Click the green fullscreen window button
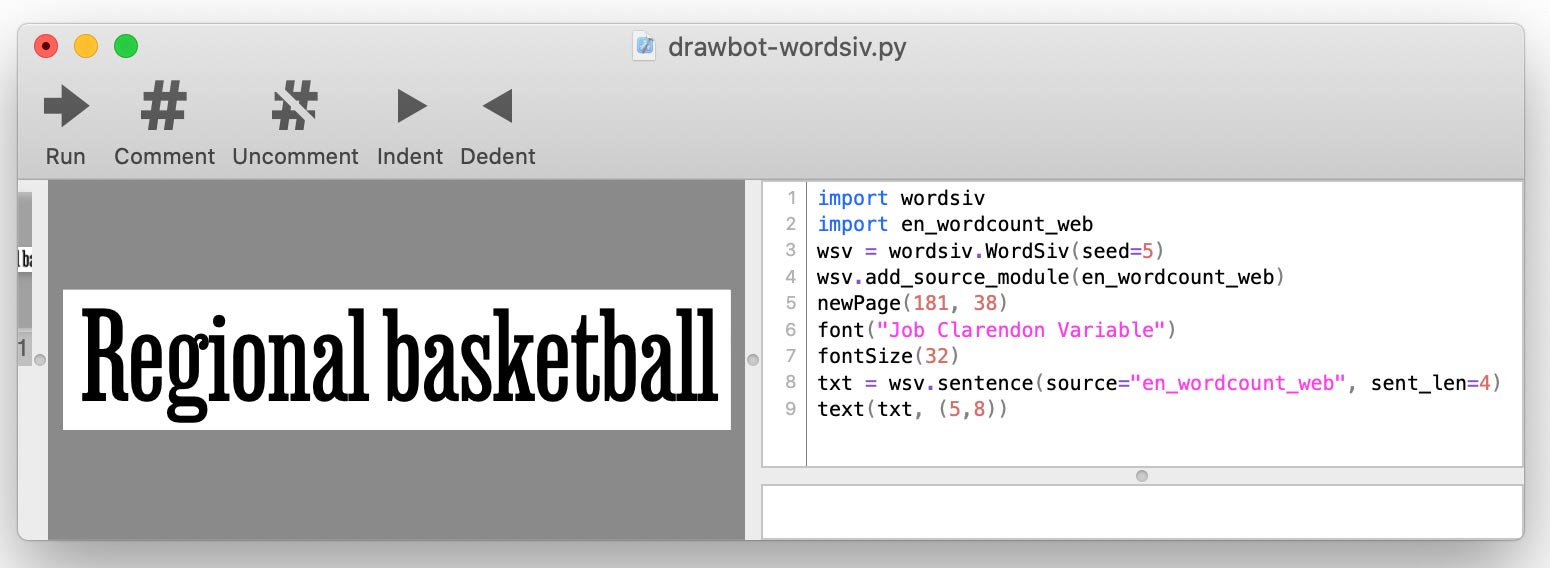1550x568 pixels. [x=125, y=46]
